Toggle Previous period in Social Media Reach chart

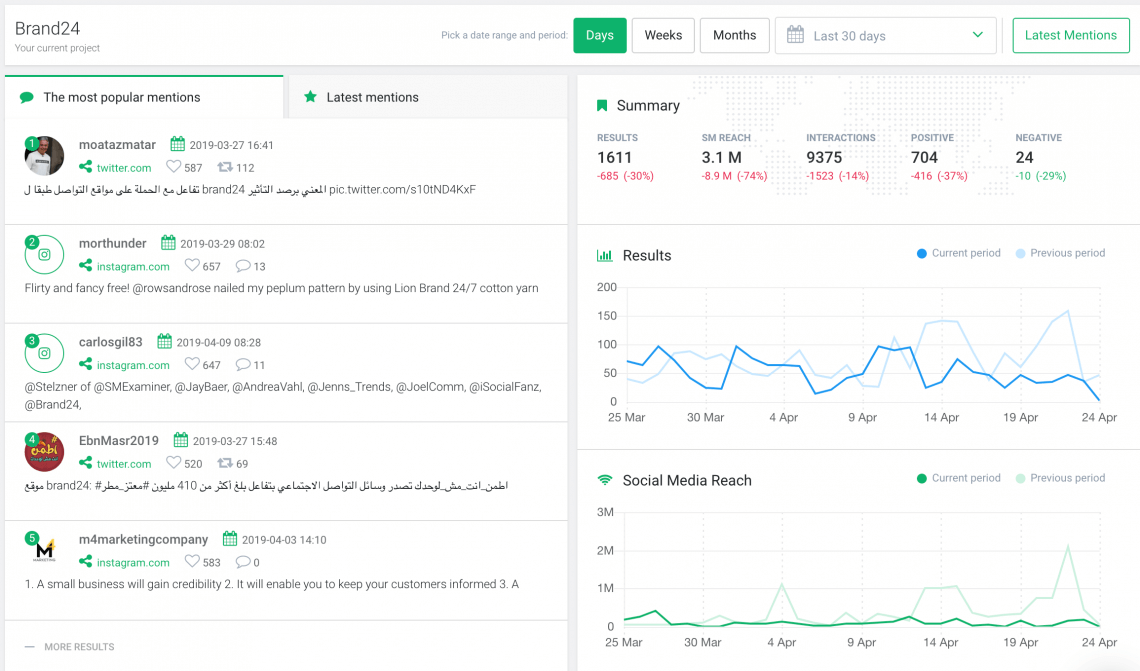(x=1061, y=478)
